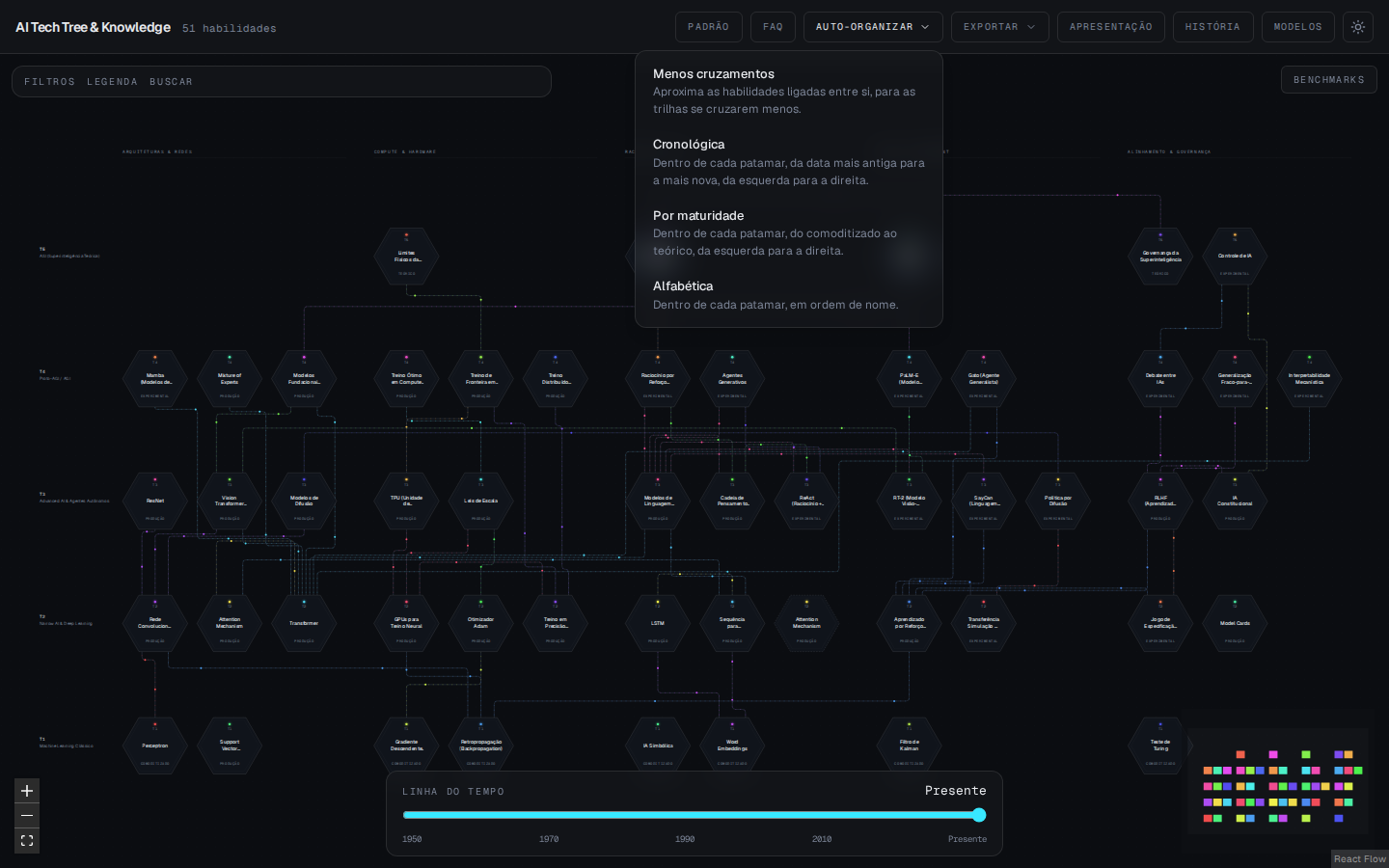Image resolution: width=1389 pixels, height=868 pixels.
Task: Select the Teste de Turing node
Action: click(1160, 746)
